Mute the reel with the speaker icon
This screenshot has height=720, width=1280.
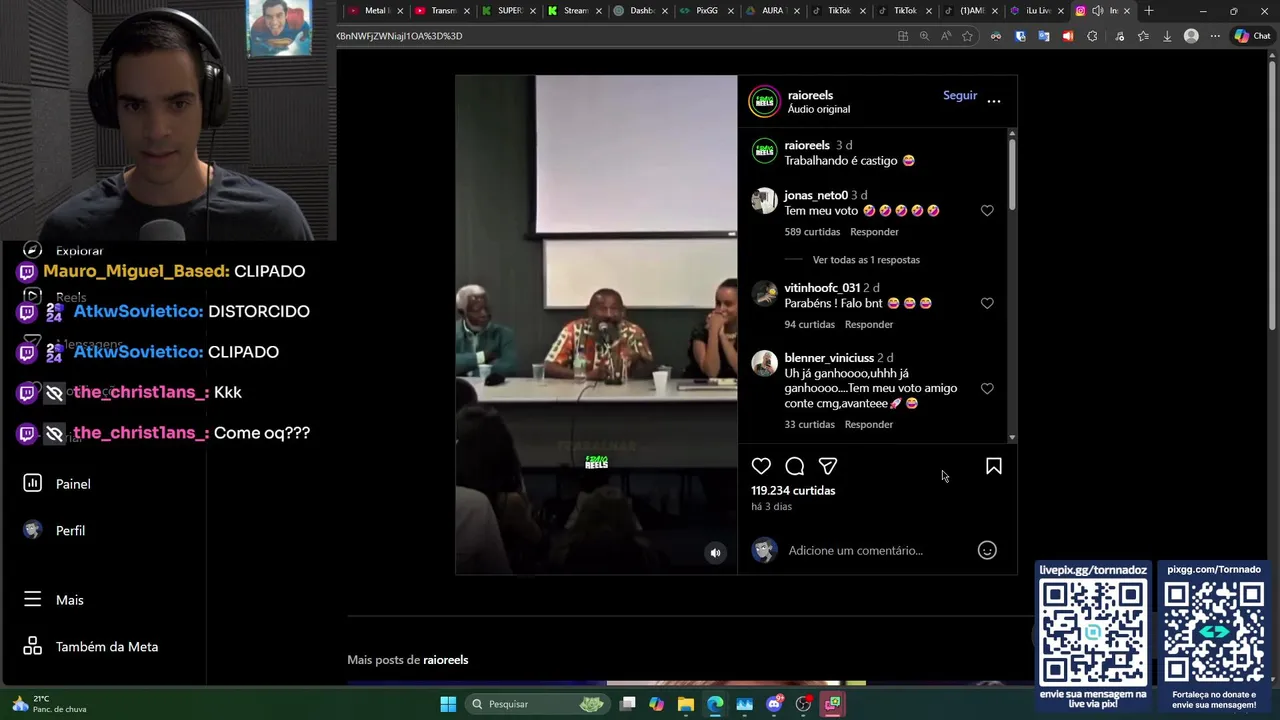(x=715, y=552)
